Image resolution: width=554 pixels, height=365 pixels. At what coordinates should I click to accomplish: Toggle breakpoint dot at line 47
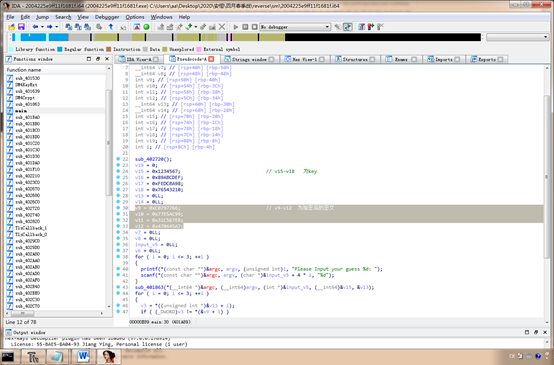[118, 312]
